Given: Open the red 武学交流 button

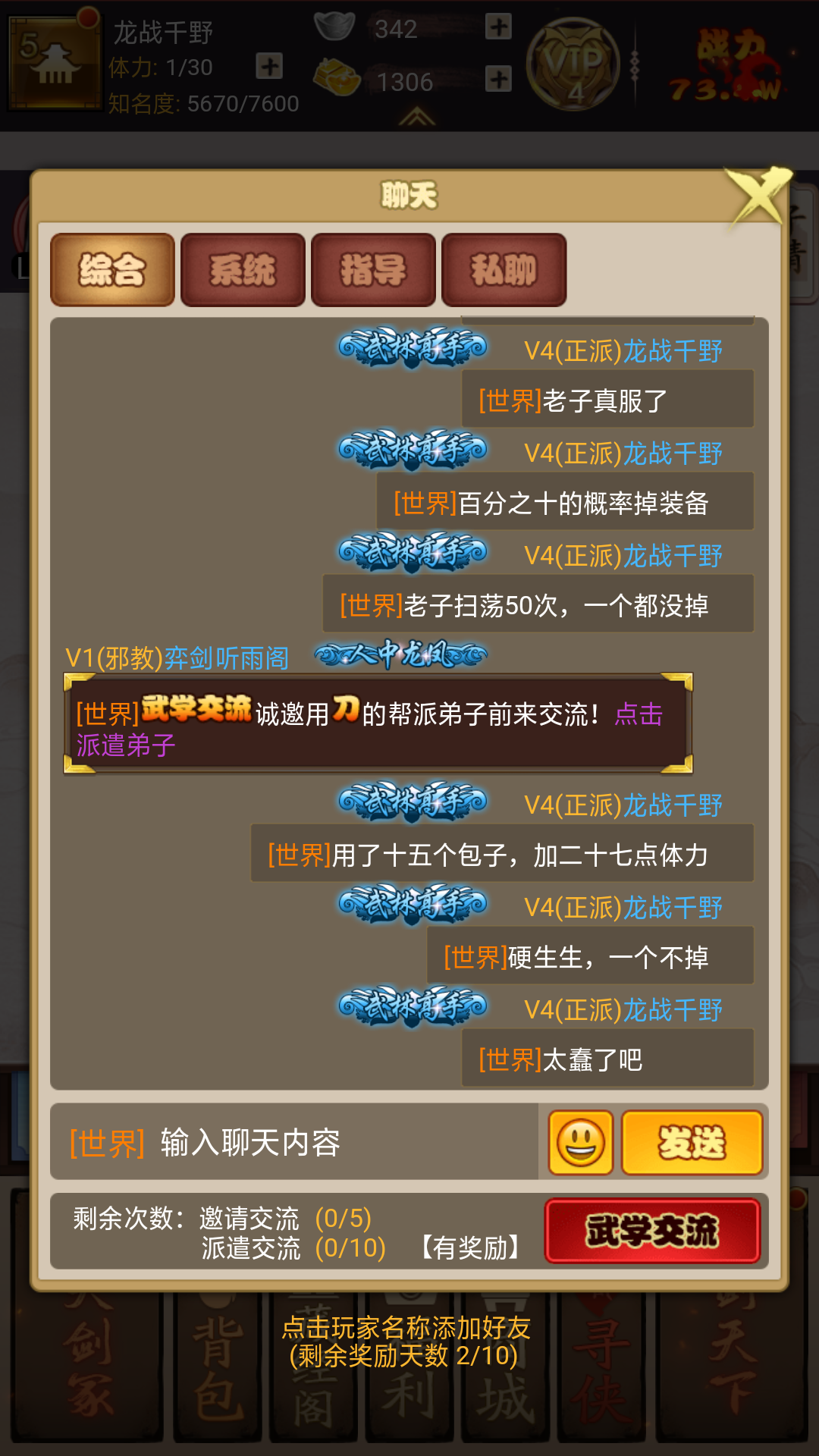Looking at the screenshot, I should click(652, 1231).
